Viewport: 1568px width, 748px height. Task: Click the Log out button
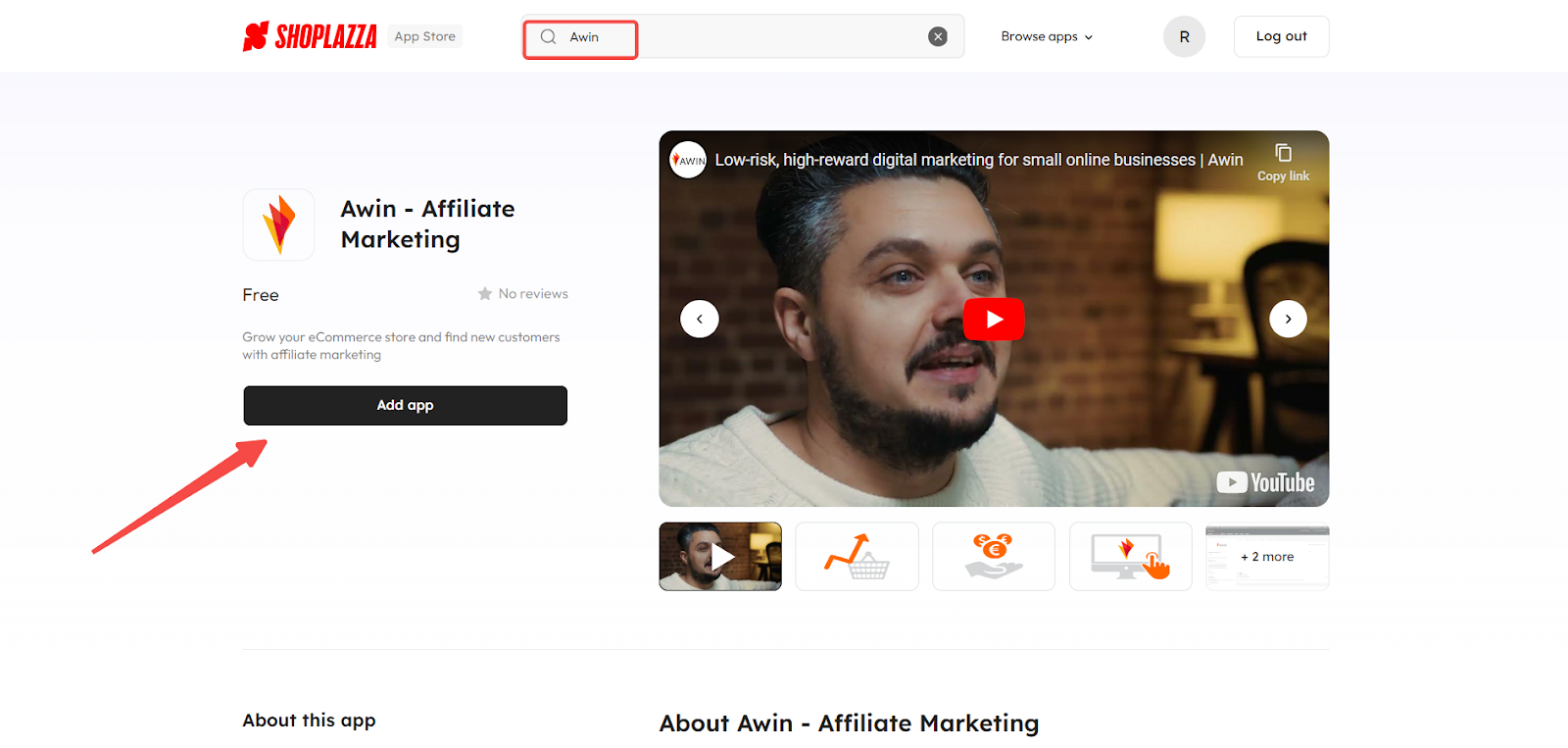tap(1281, 36)
